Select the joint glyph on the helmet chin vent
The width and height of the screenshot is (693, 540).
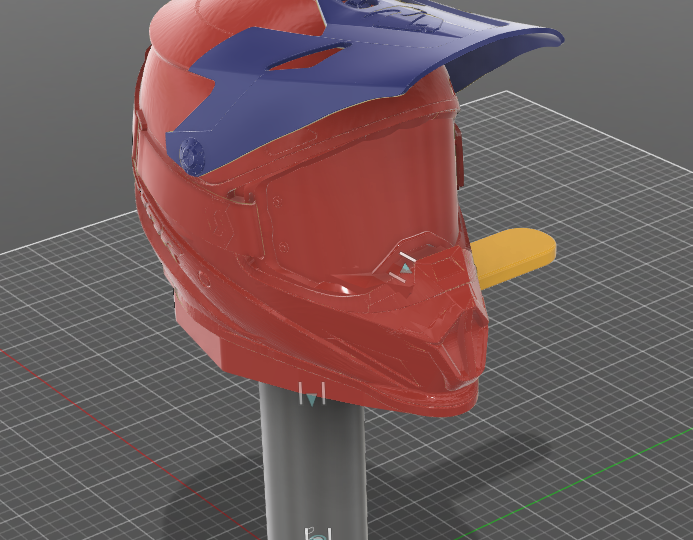(404, 267)
